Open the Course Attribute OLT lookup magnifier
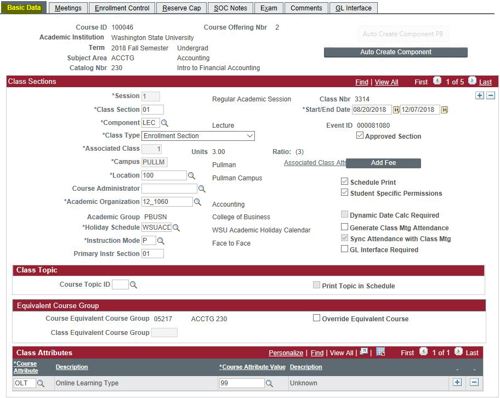The image size is (500, 398). tap(40, 383)
